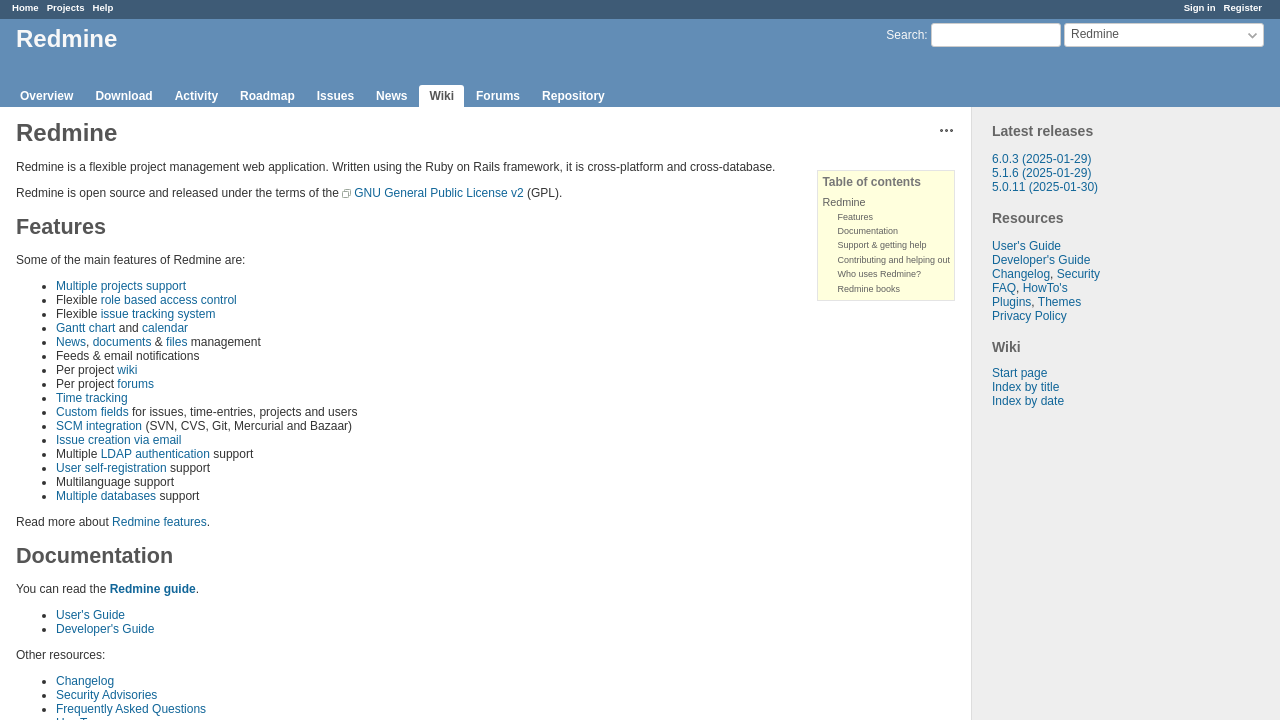Open the Themes sidebar link

tap(1059, 302)
